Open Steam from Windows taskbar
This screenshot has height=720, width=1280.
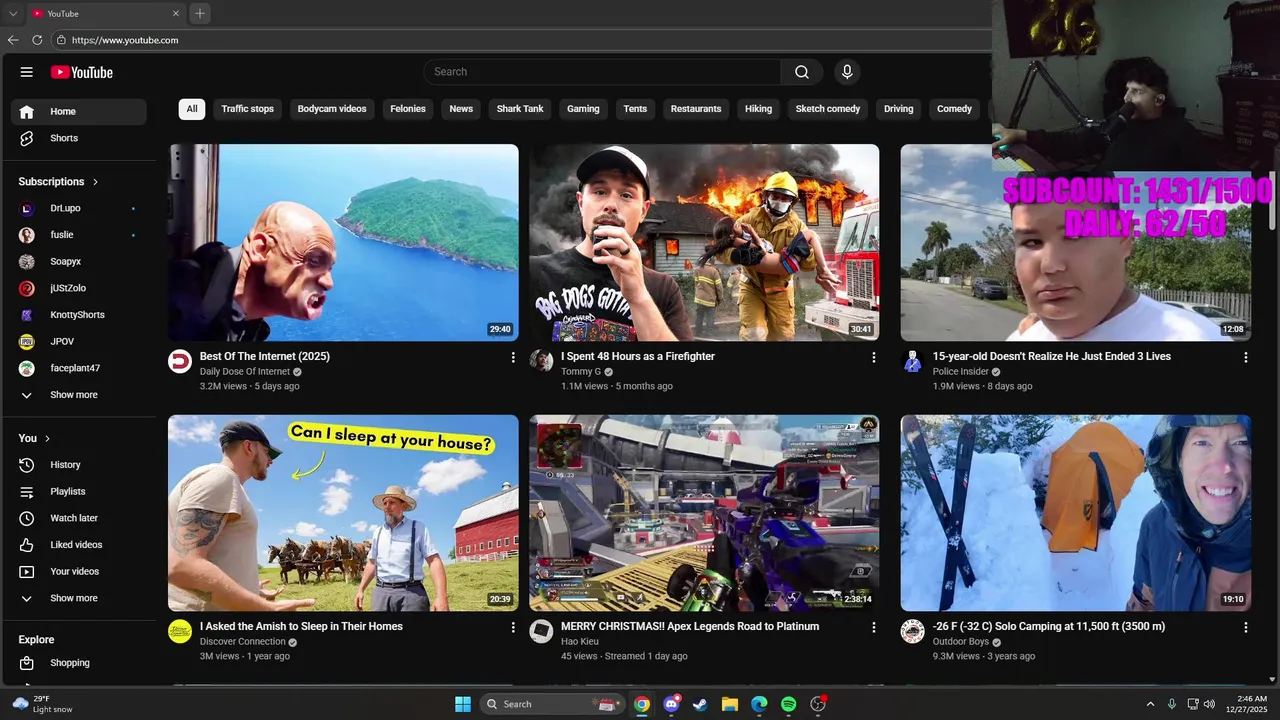pyautogui.click(x=700, y=704)
